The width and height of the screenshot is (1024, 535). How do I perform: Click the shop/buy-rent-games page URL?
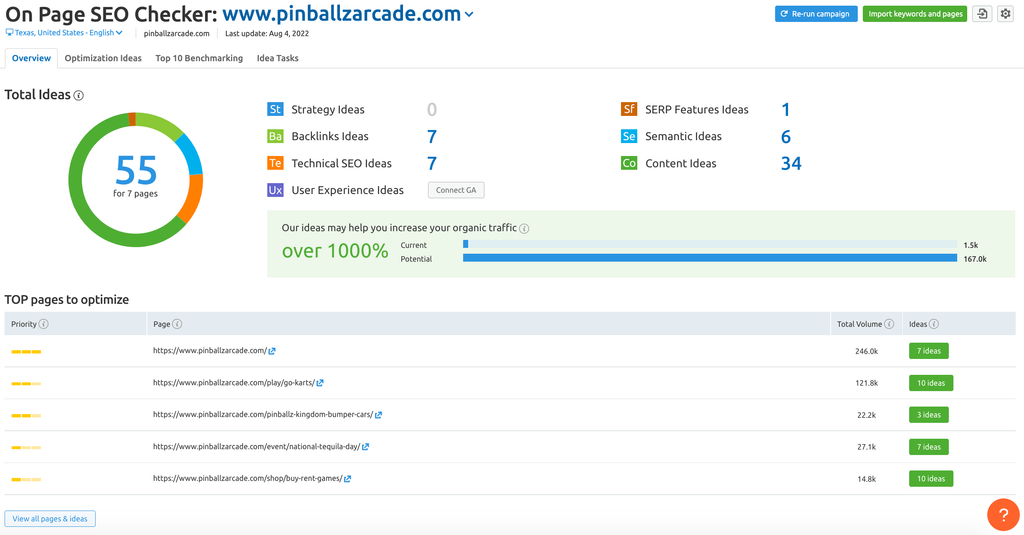pyautogui.click(x=248, y=479)
